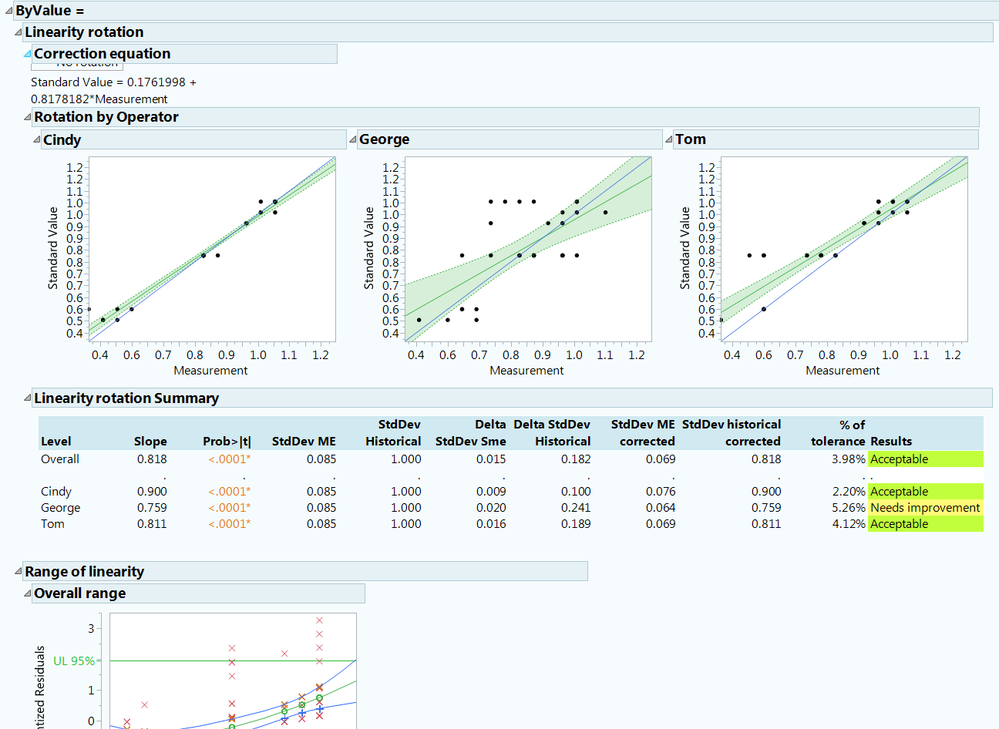The height and width of the screenshot is (729, 999).
Task: Click Tom's Delta StdDev Historical value 0.189
Action: pos(576,524)
